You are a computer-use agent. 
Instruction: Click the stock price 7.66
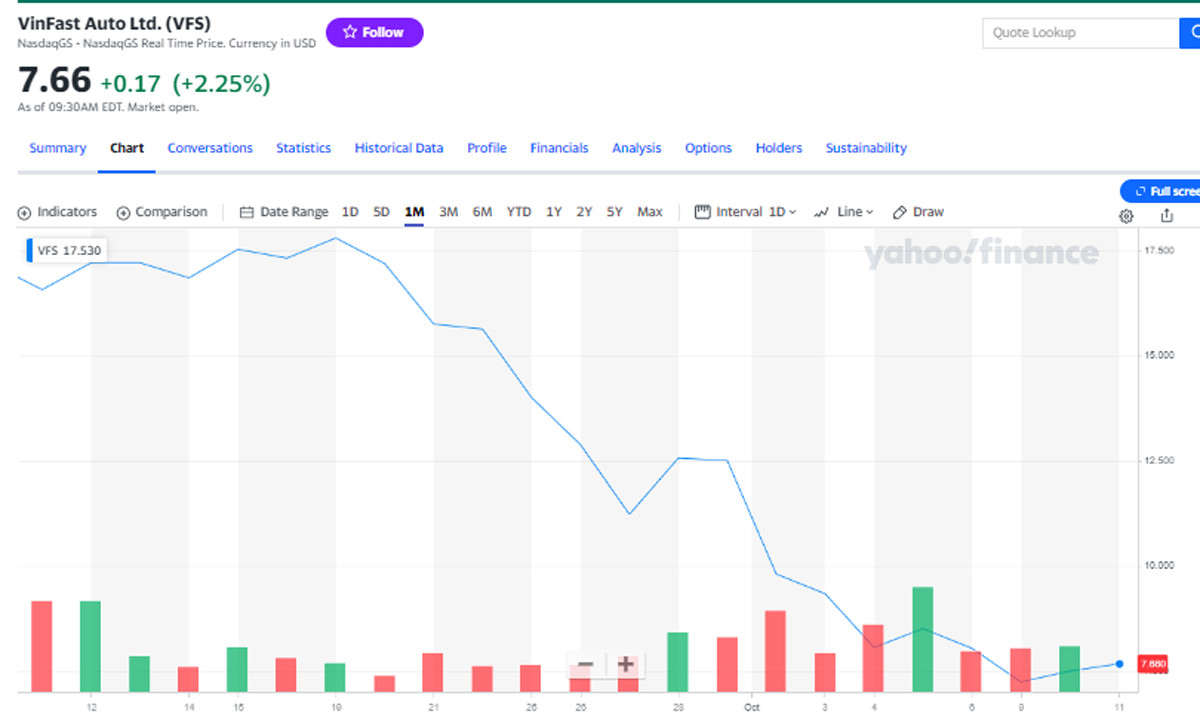54,80
